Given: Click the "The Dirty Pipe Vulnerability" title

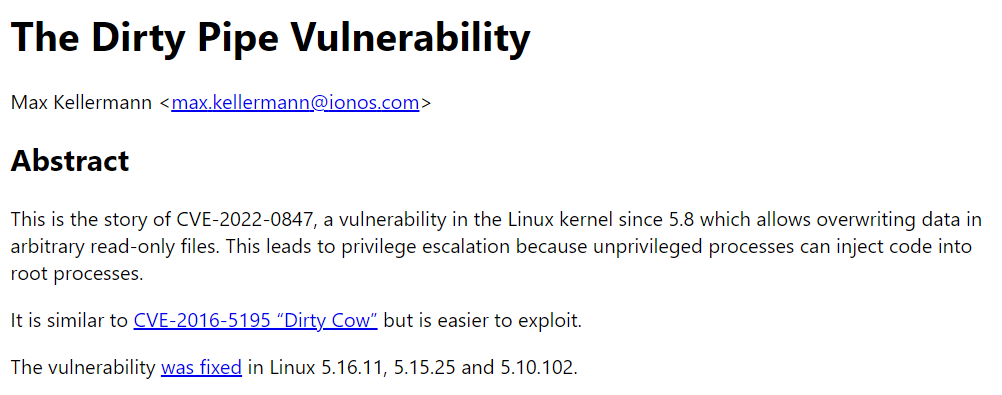Looking at the screenshot, I should 270,37.
